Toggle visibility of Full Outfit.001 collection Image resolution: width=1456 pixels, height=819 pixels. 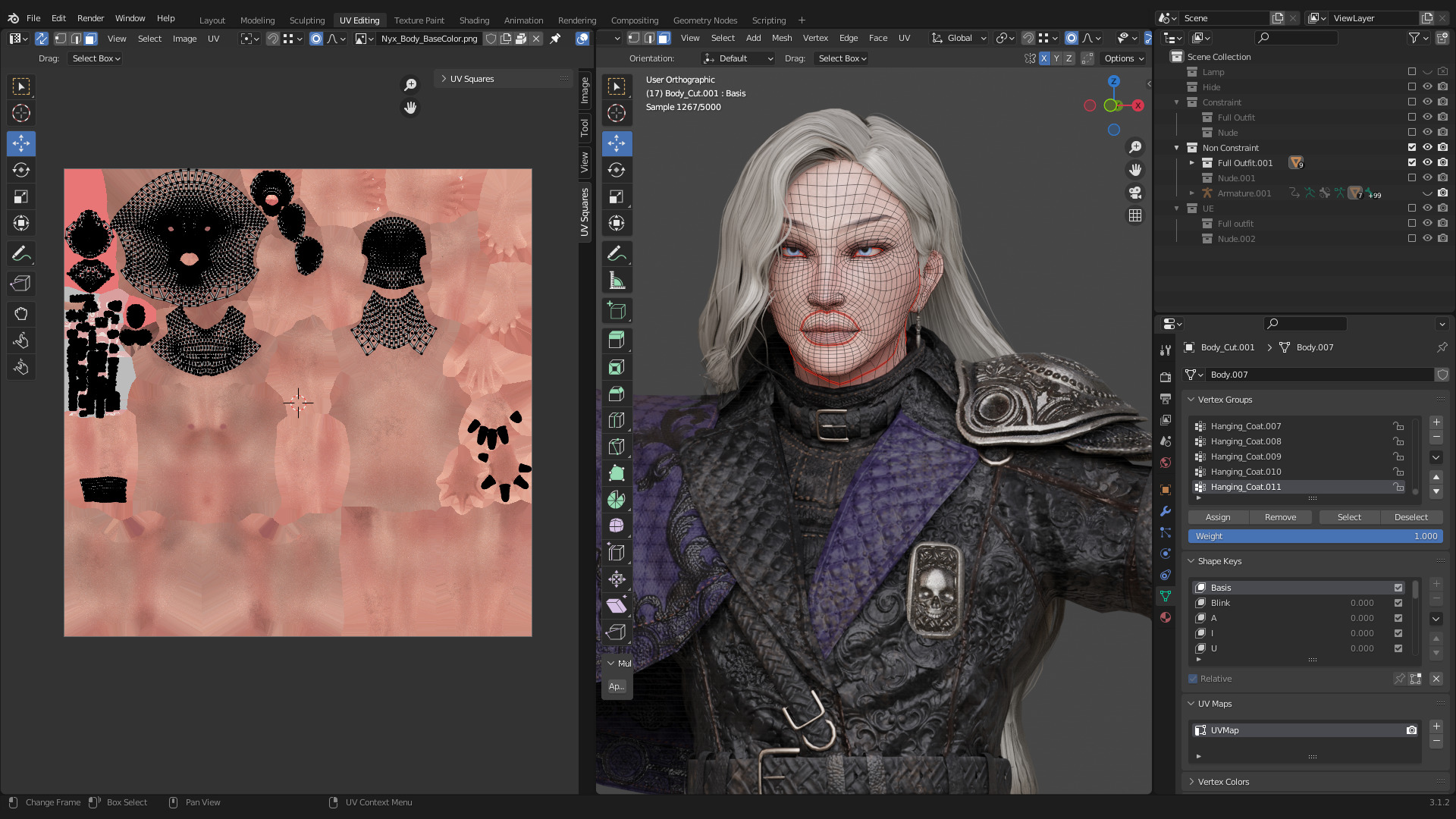coord(1427,162)
